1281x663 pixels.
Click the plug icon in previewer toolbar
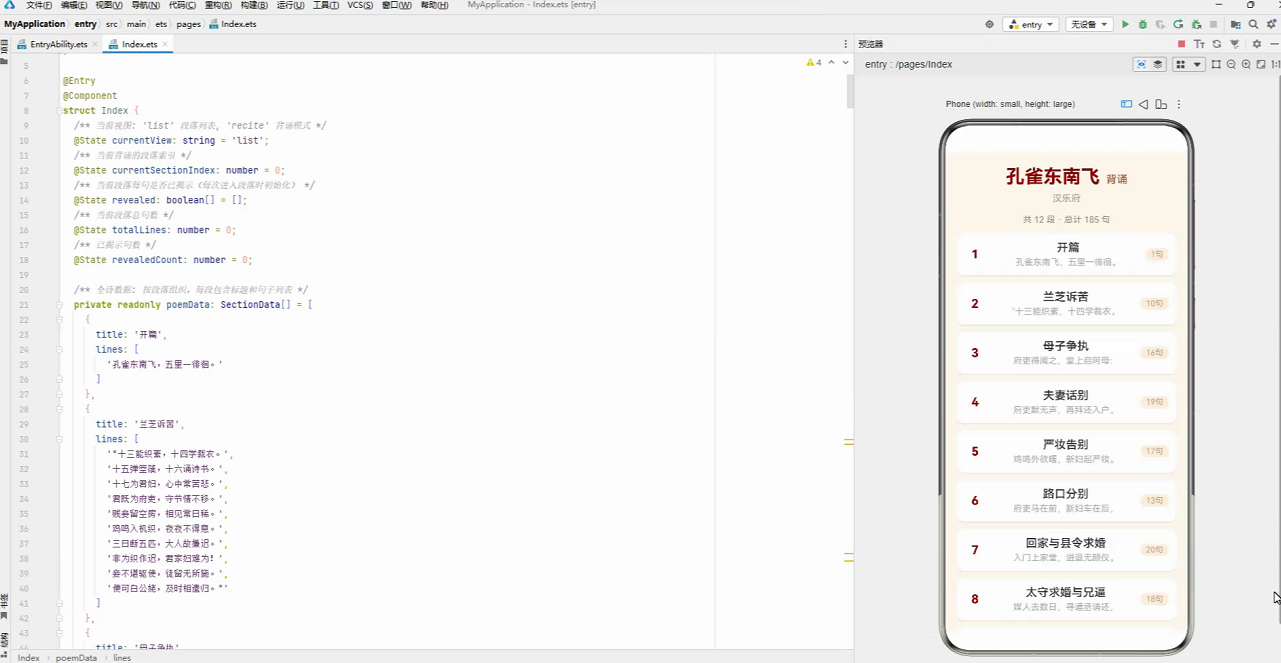click(x=1235, y=44)
